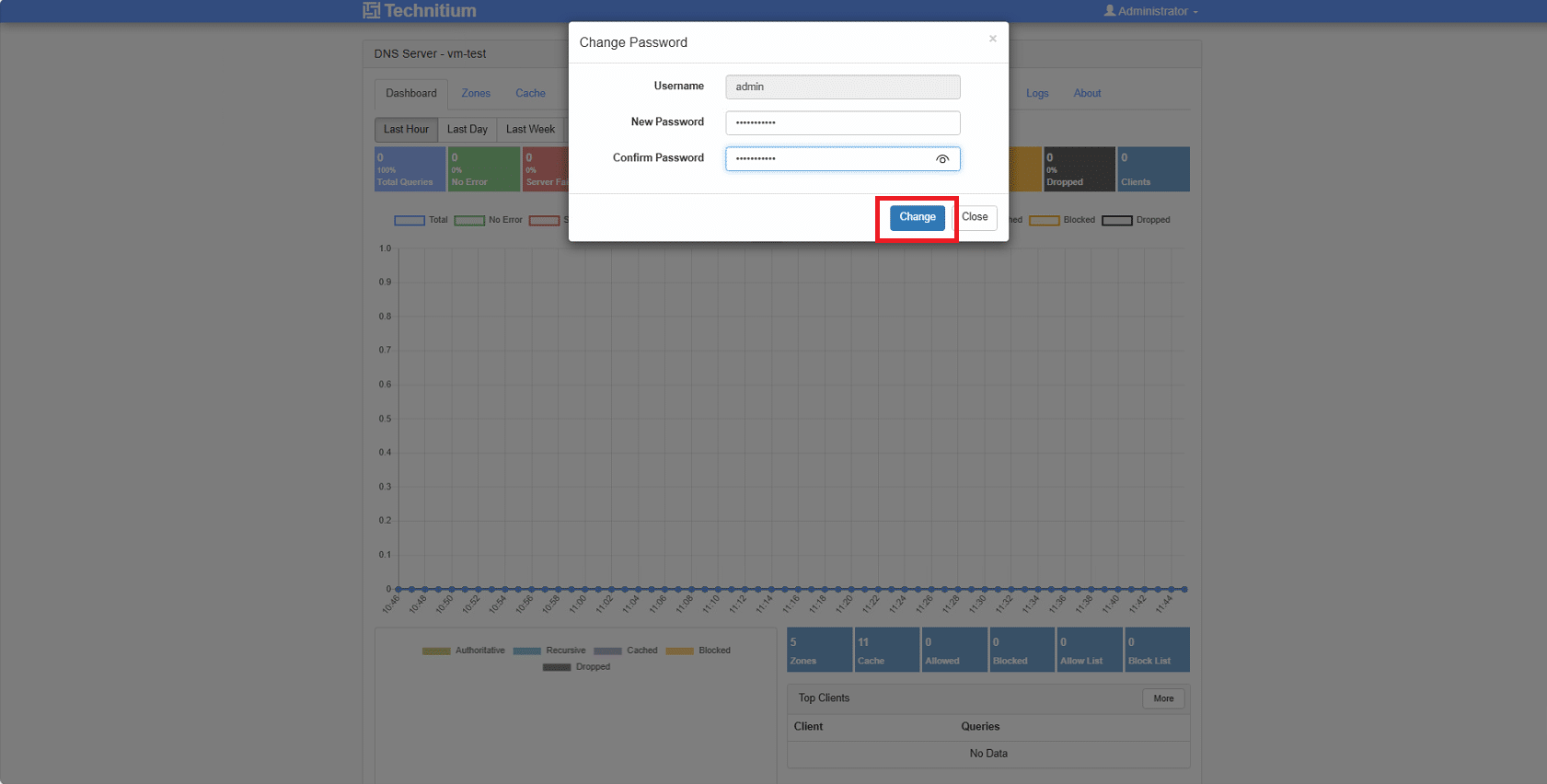
Task: Click the Change button
Action: 917,217
